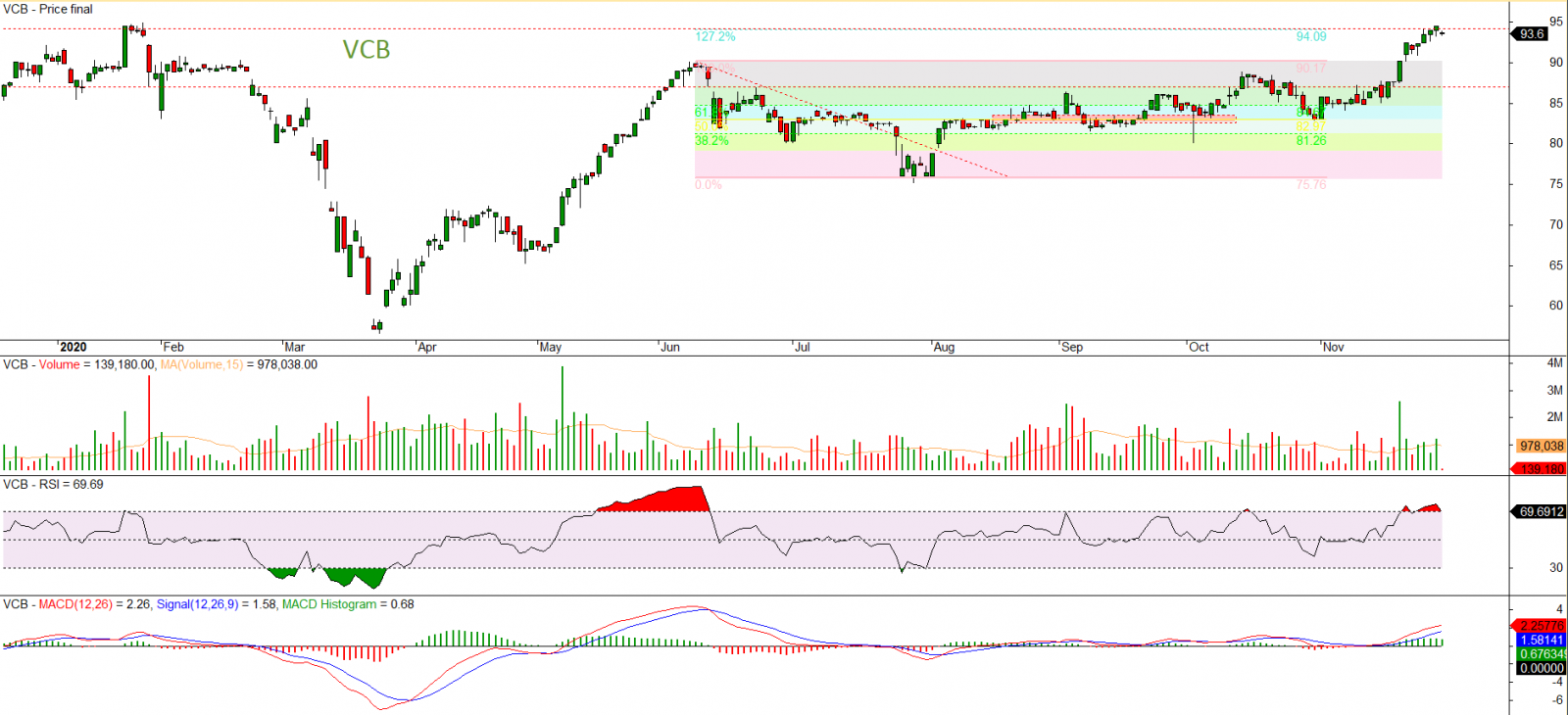The width and height of the screenshot is (1568, 715).
Task: Click the 2M volume axis label
Action: pos(1555,417)
